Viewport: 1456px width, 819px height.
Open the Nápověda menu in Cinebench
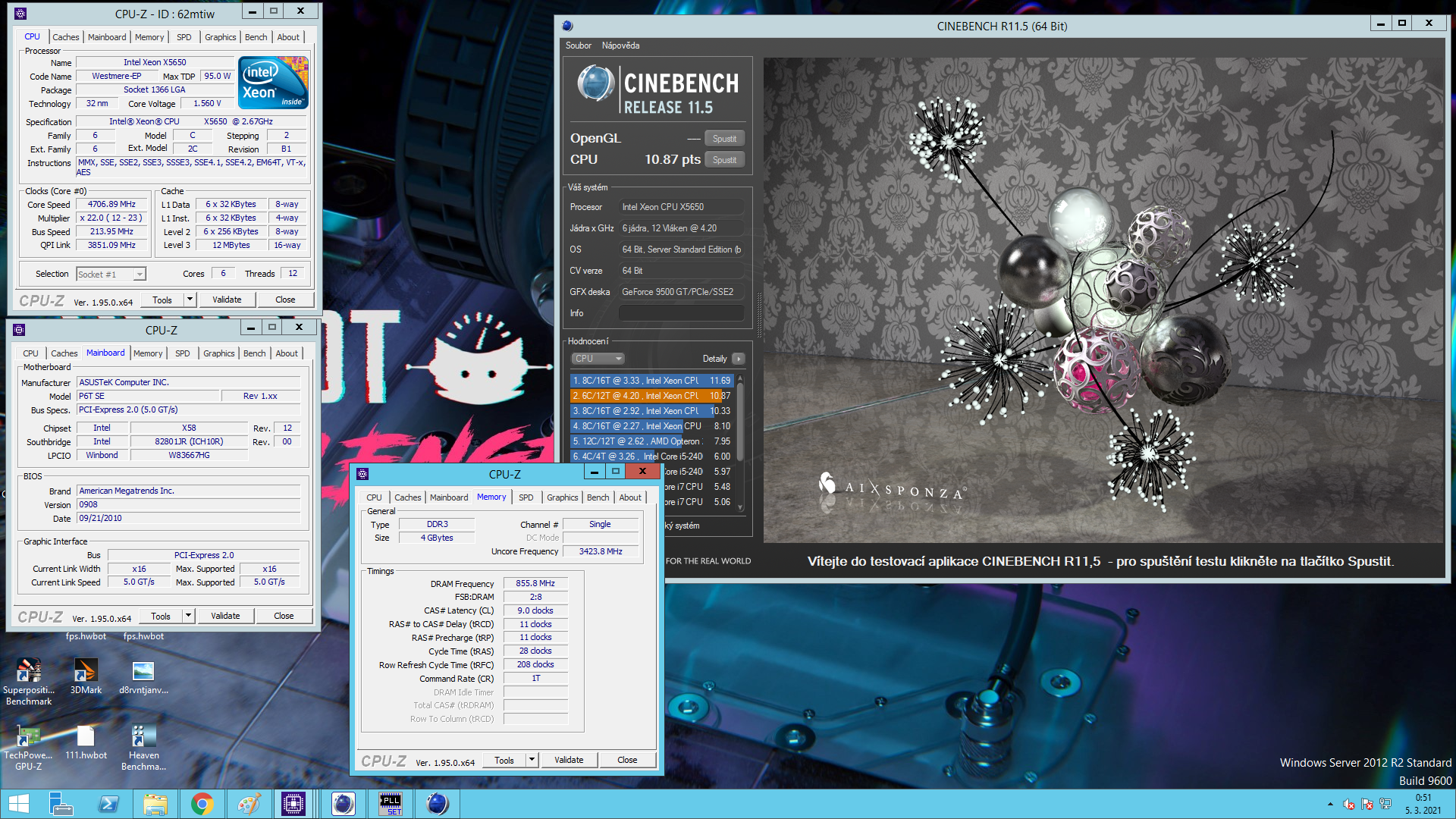pos(620,45)
